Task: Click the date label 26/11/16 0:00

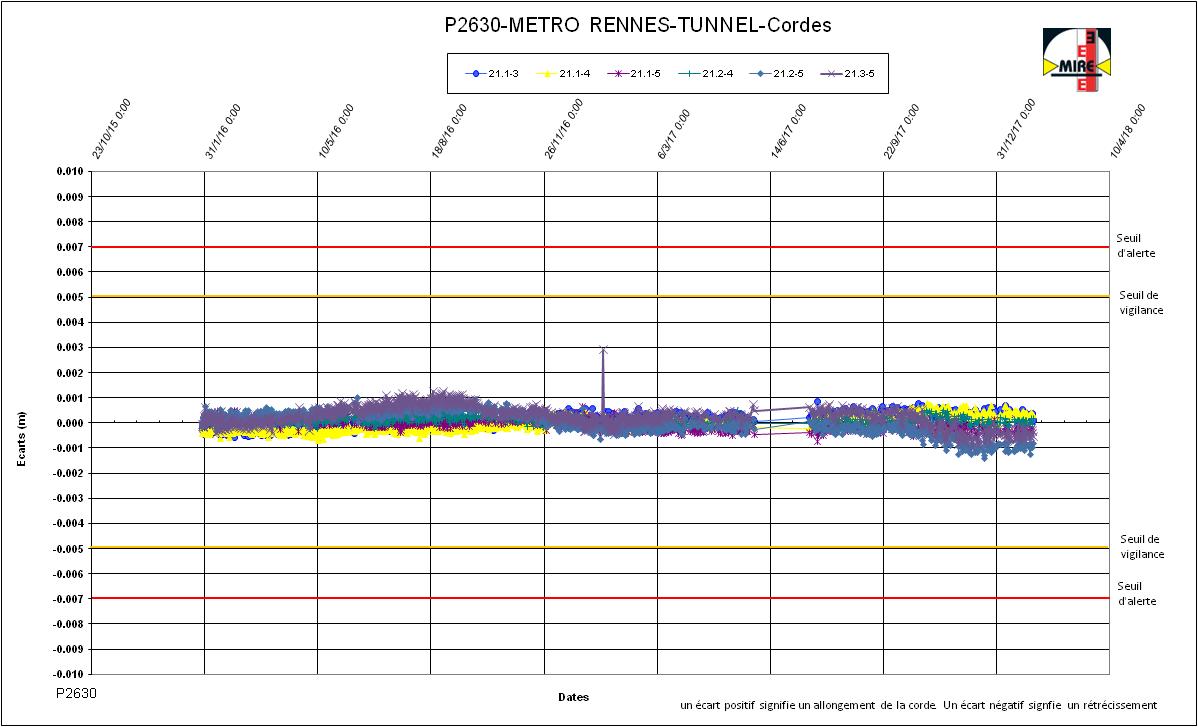Action: 564,129
